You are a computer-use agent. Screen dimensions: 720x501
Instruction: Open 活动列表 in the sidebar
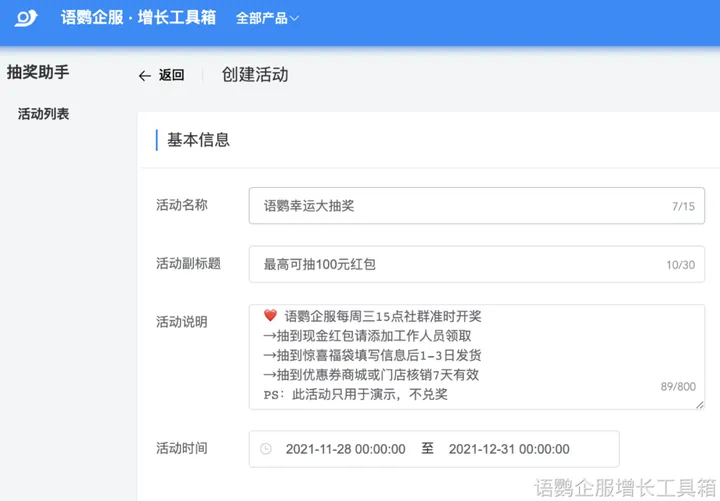tap(44, 114)
